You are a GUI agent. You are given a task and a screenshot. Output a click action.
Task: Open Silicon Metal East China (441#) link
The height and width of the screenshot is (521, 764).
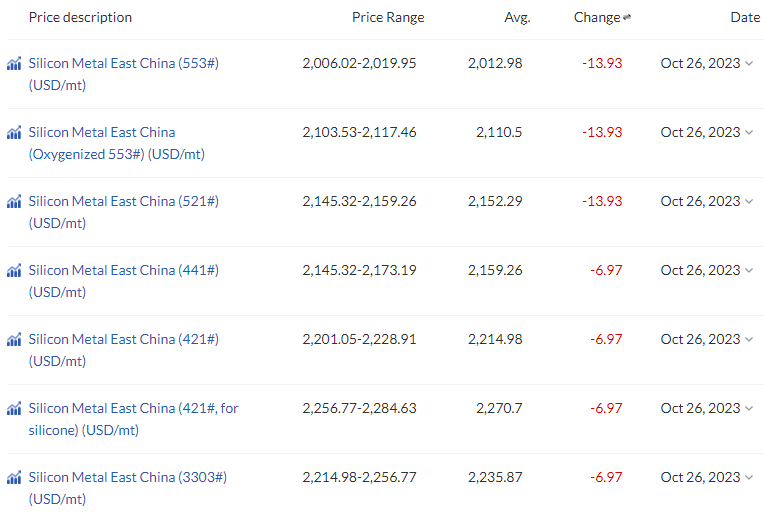click(x=124, y=281)
